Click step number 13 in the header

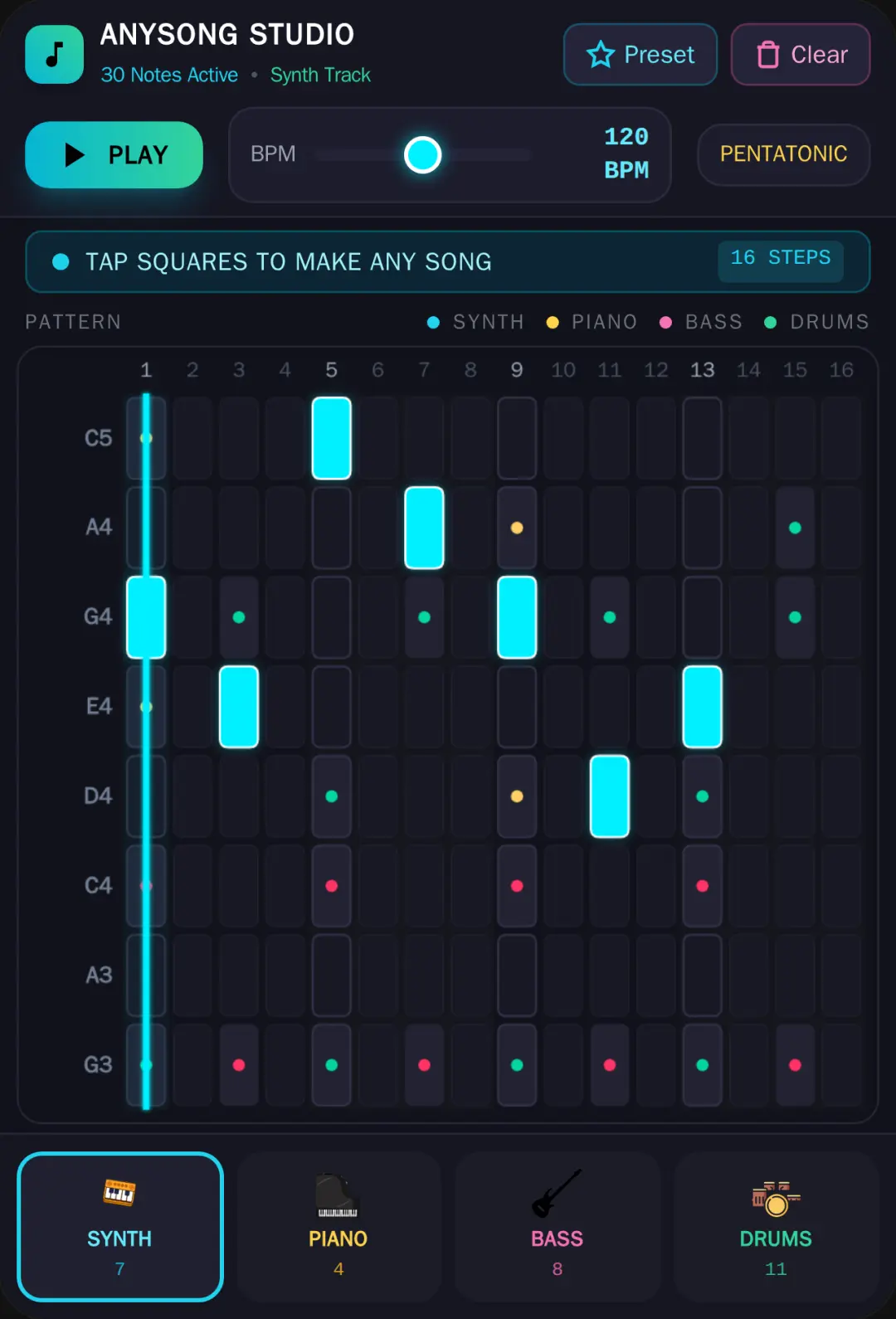pyautogui.click(x=703, y=370)
